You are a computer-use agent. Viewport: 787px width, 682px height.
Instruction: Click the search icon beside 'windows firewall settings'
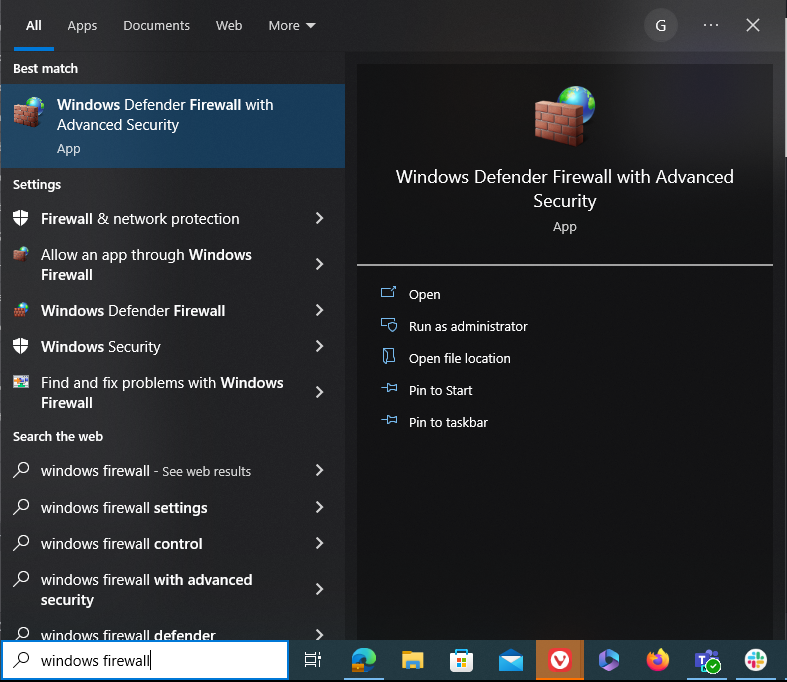(x=21, y=507)
